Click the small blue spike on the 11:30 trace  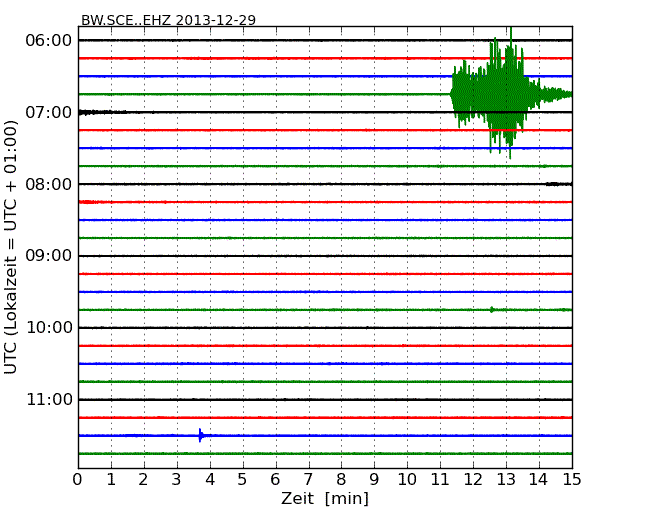point(201,435)
